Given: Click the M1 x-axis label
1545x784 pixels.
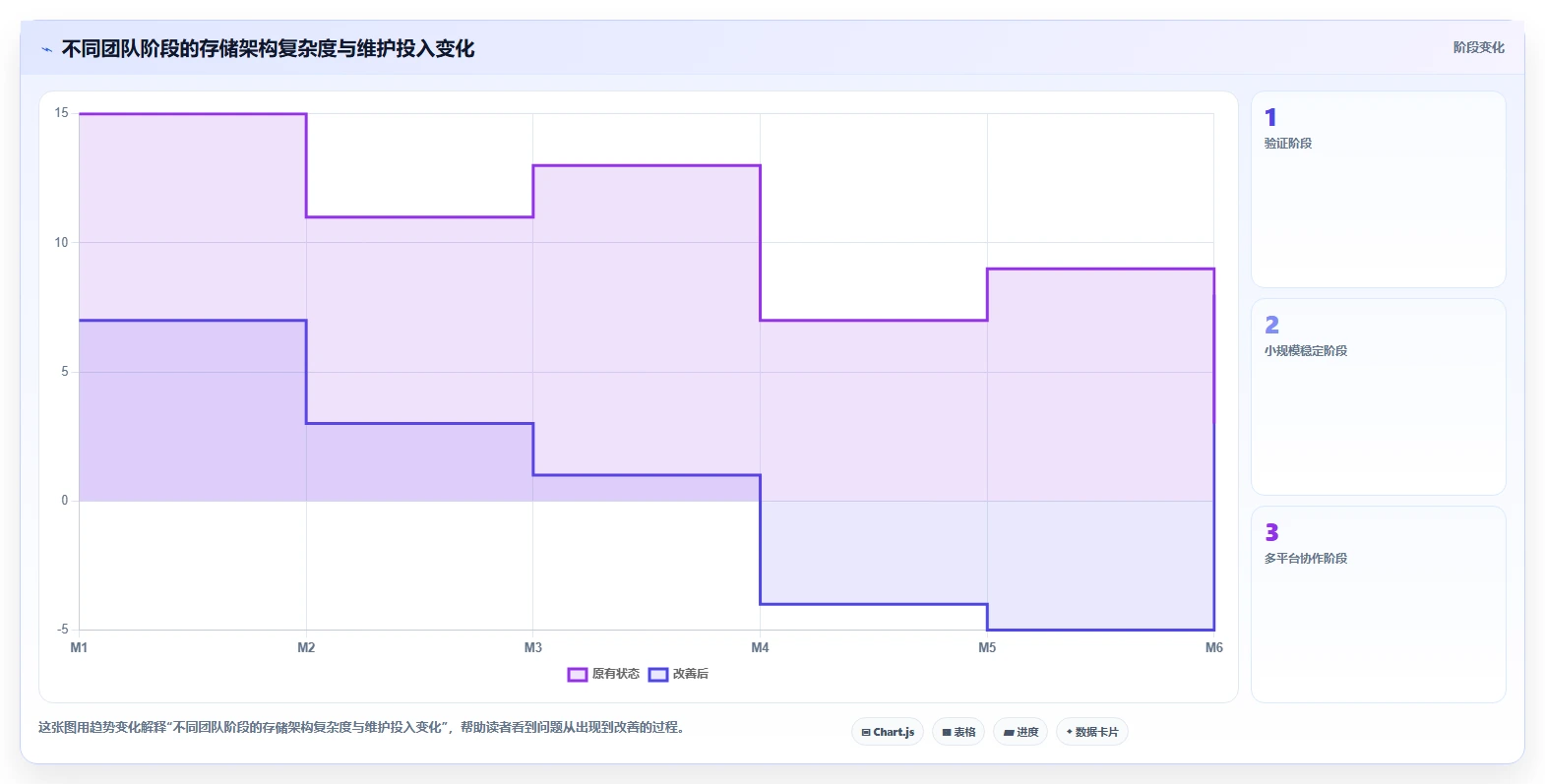Looking at the screenshot, I should [79, 647].
